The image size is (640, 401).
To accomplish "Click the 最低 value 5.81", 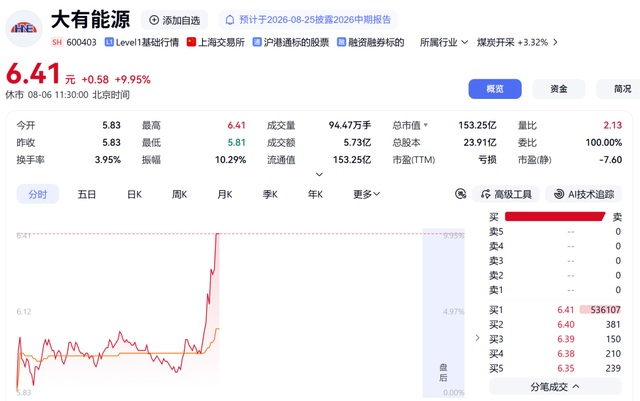I will click(x=236, y=143).
